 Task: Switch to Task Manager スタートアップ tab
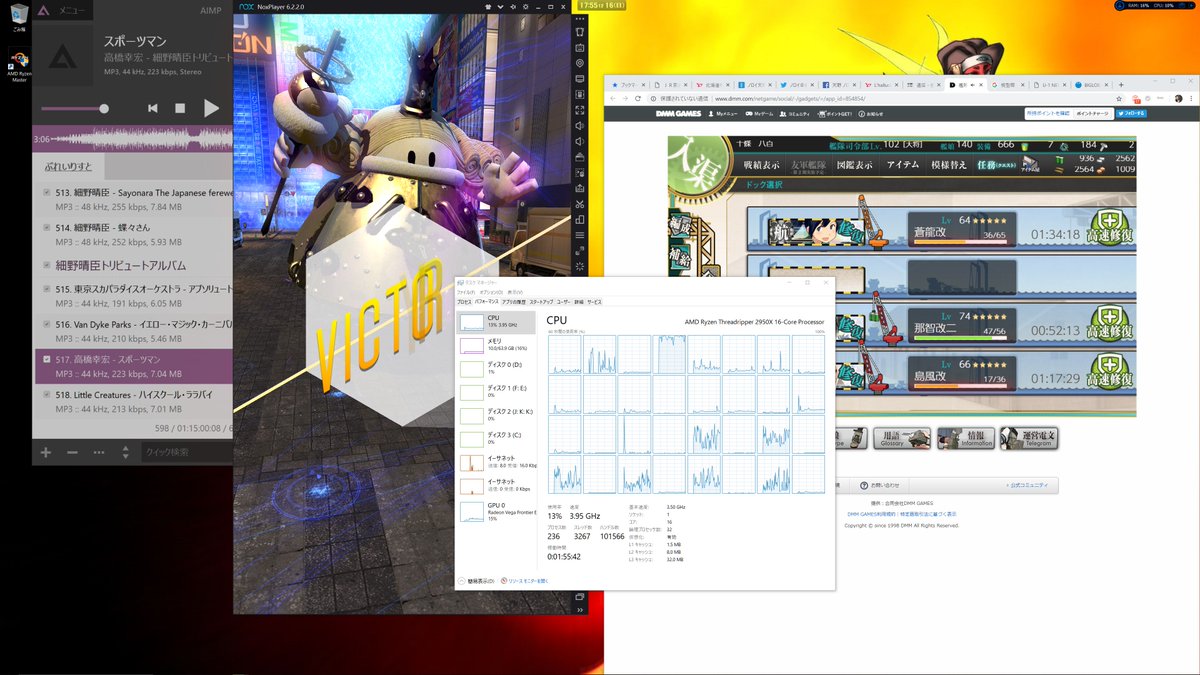click(x=540, y=301)
